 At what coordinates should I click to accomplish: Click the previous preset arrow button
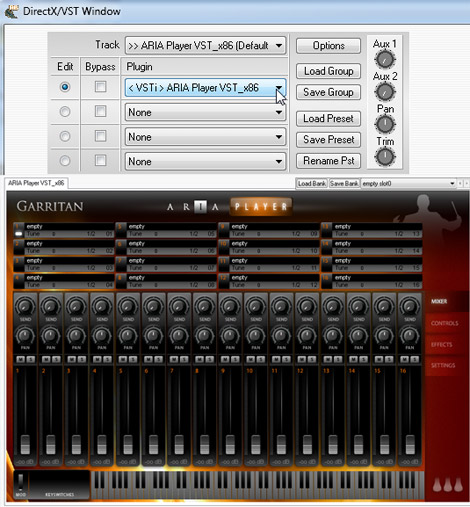pos(460,184)
